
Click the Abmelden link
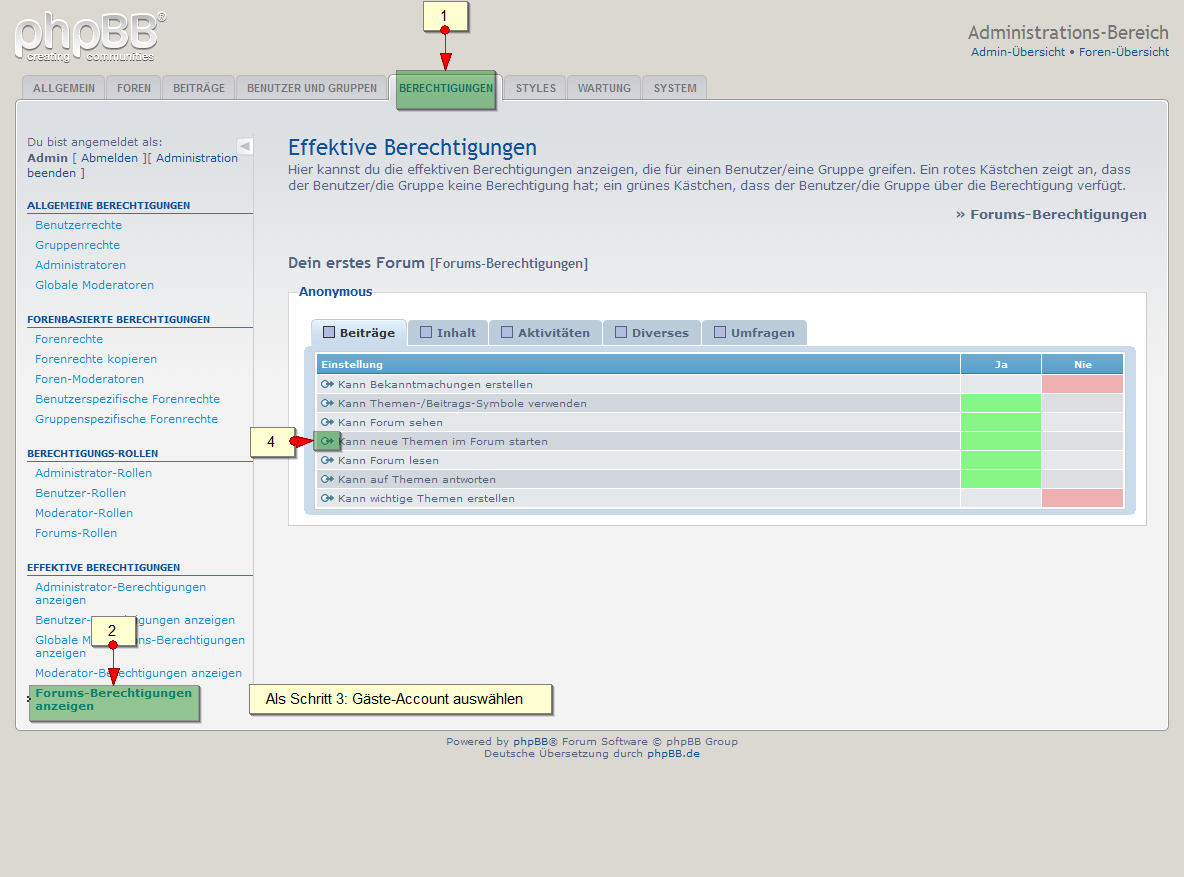pyautogui.click(x=109, y=158)
